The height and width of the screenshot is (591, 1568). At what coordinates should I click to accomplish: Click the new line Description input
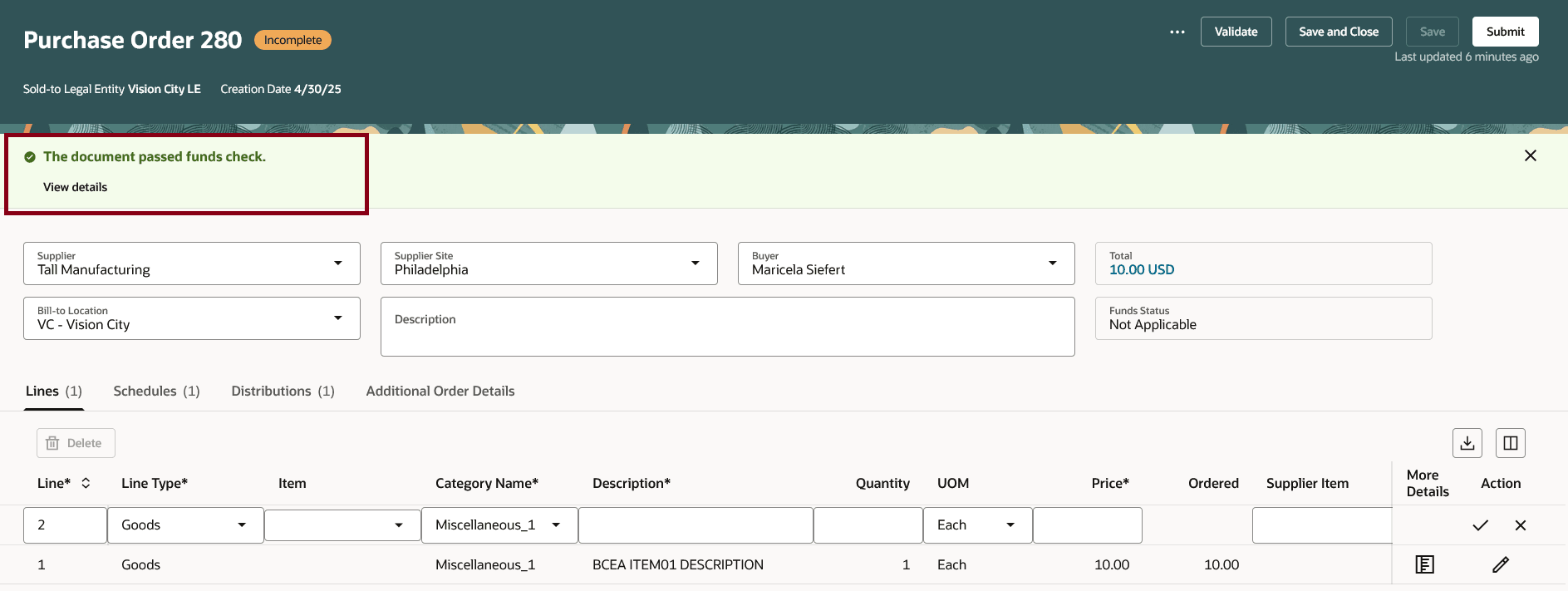click(696, 525)
